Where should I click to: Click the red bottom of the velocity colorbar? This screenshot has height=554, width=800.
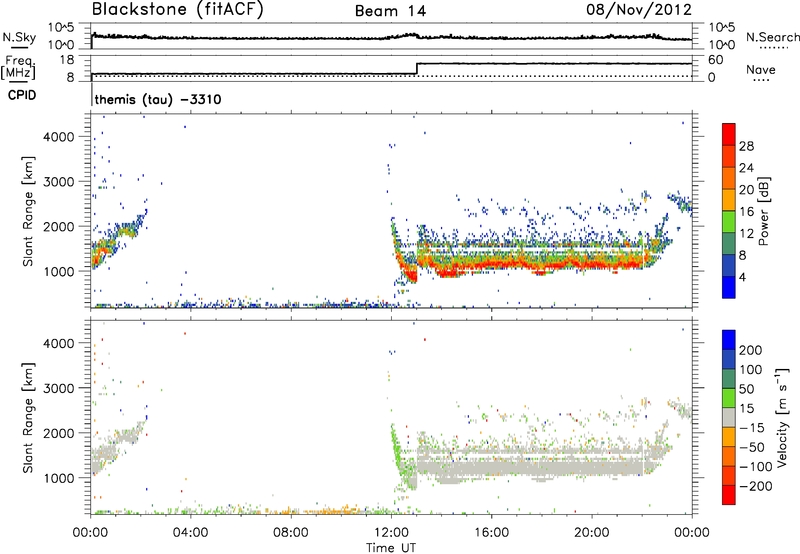729,495
